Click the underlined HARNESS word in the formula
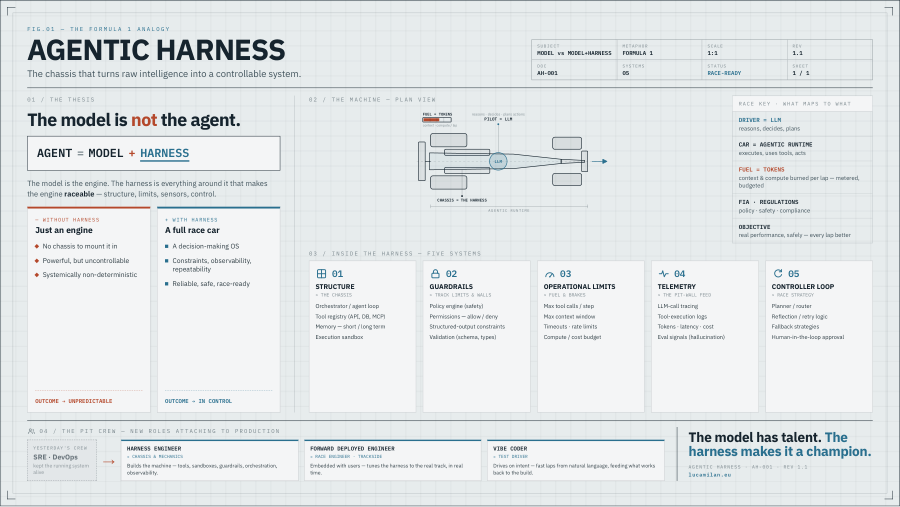The image size is (900, 507). (165, 153)
